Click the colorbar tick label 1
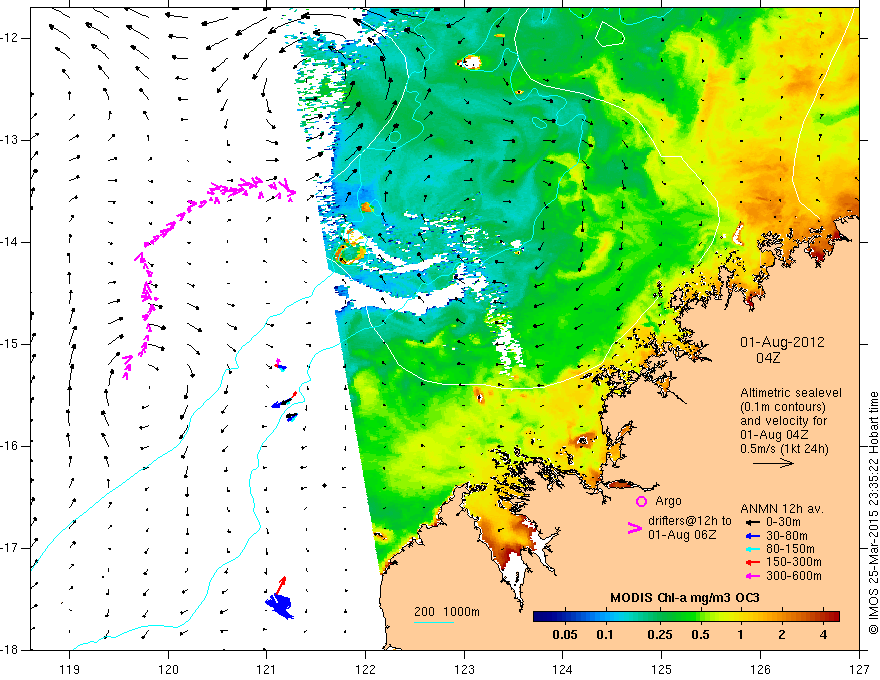The image size is (880, 680). point(741,635)
